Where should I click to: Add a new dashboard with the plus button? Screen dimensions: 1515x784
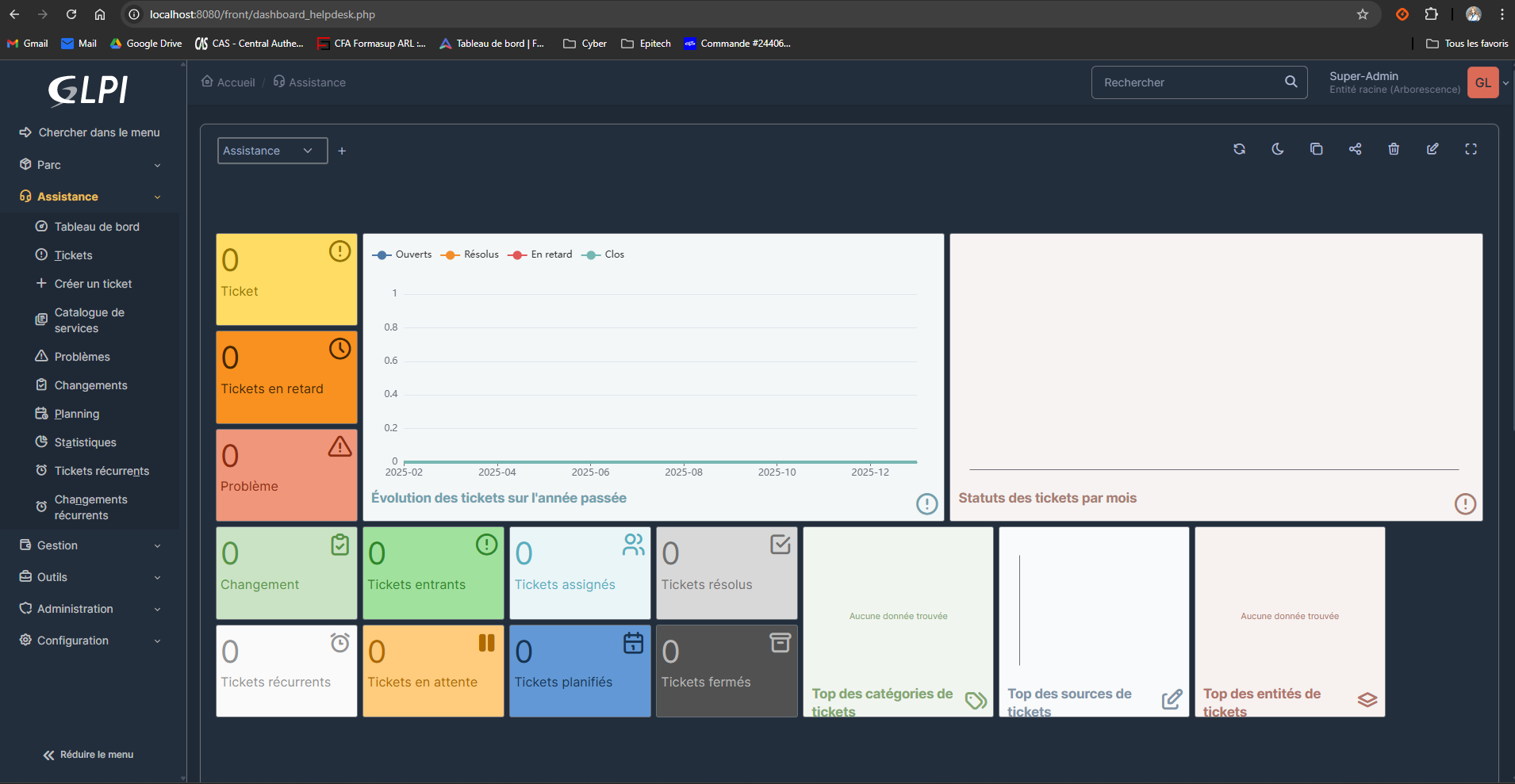[342, 151]
